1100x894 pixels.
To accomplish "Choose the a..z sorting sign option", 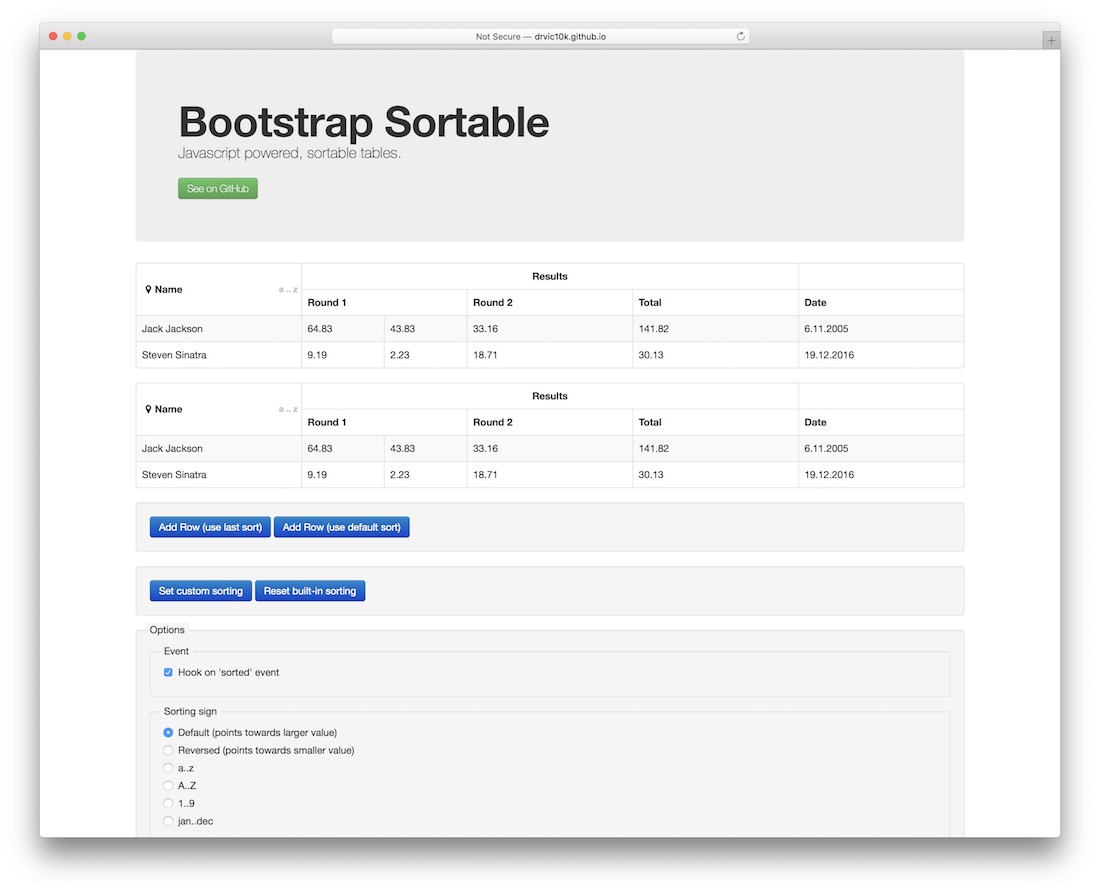I will pos(168,768).
